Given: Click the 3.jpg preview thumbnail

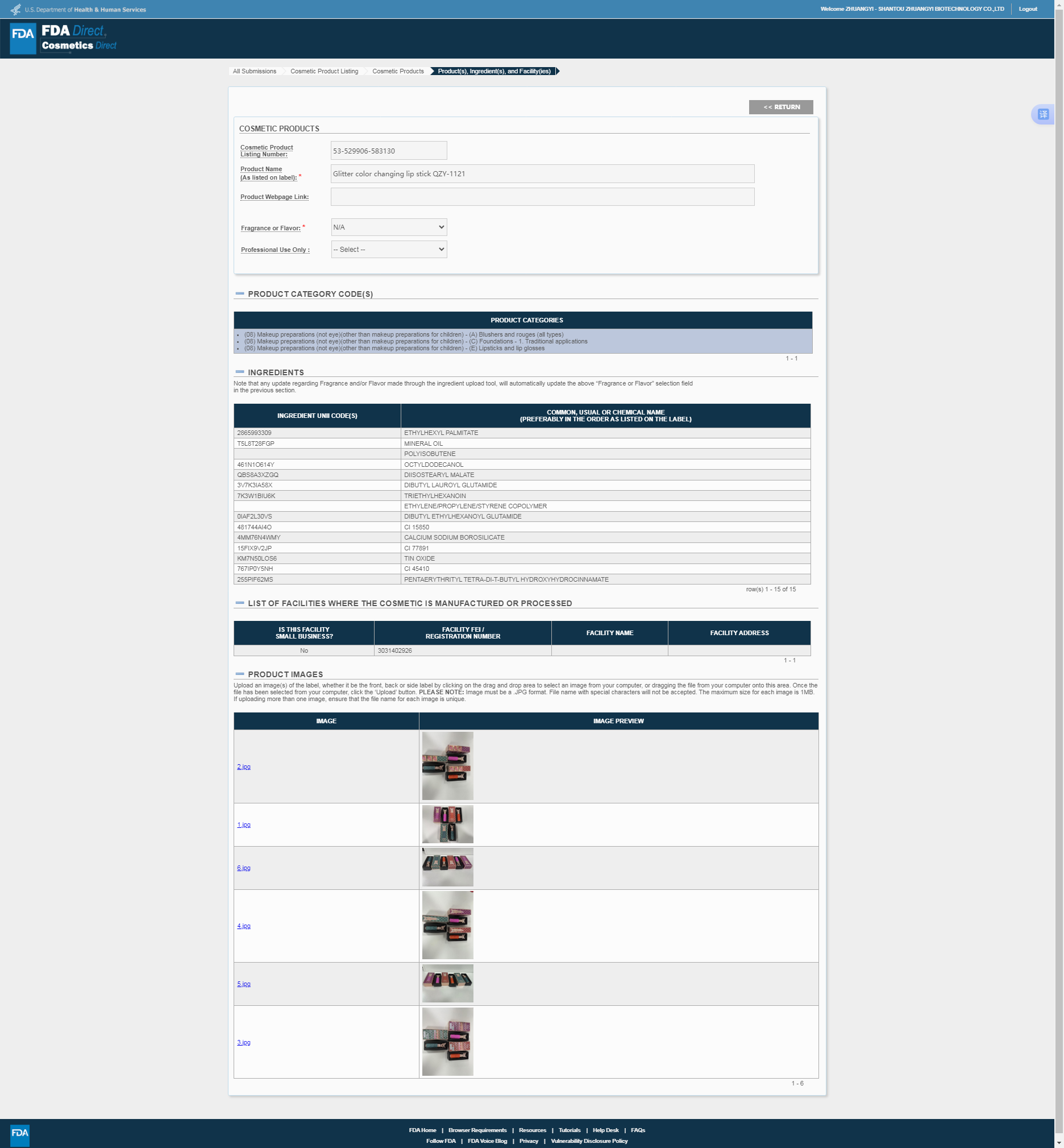Looking at the screenshot, I should pos(447,1042).
